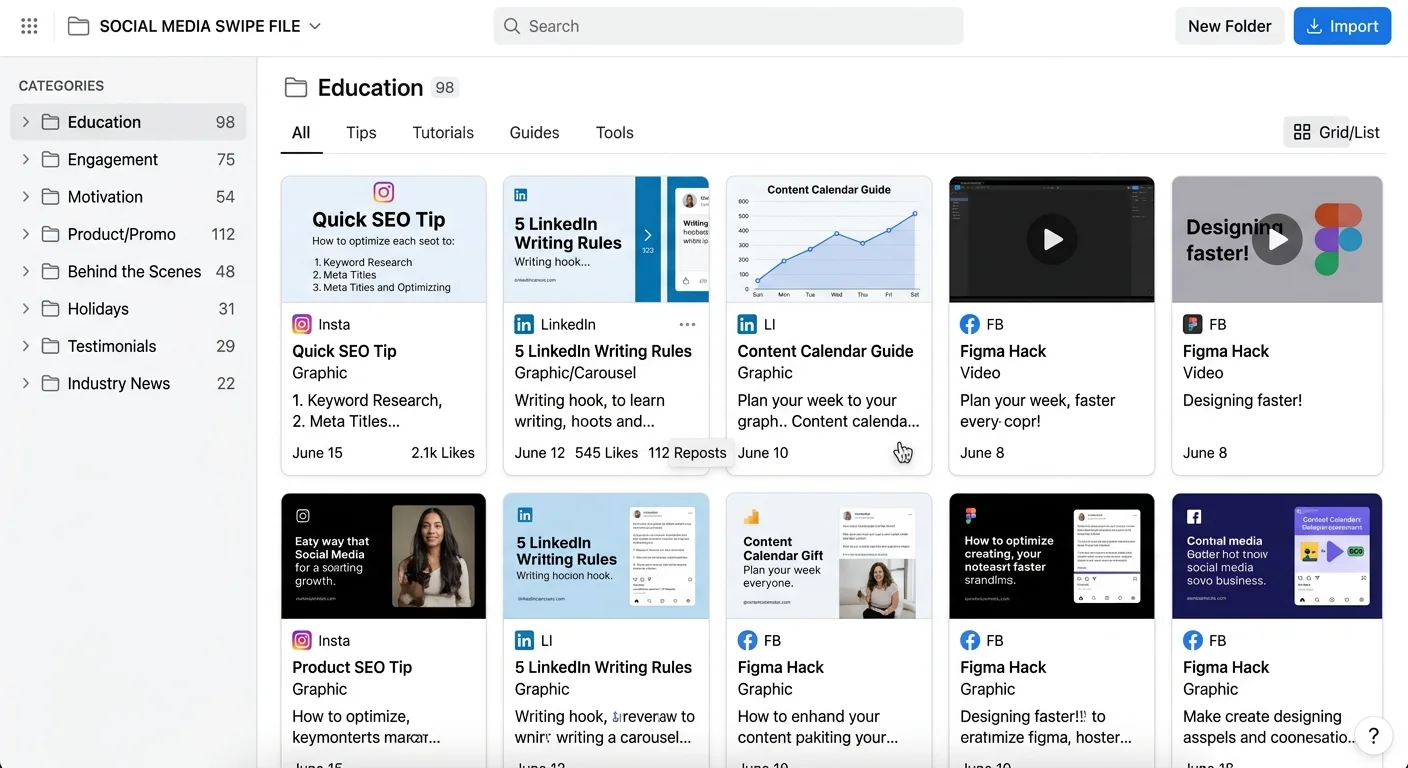Play the first Figma Hack video thumbnail
The height and width of the screenshot is (768, 1408).
point(1052,239)
